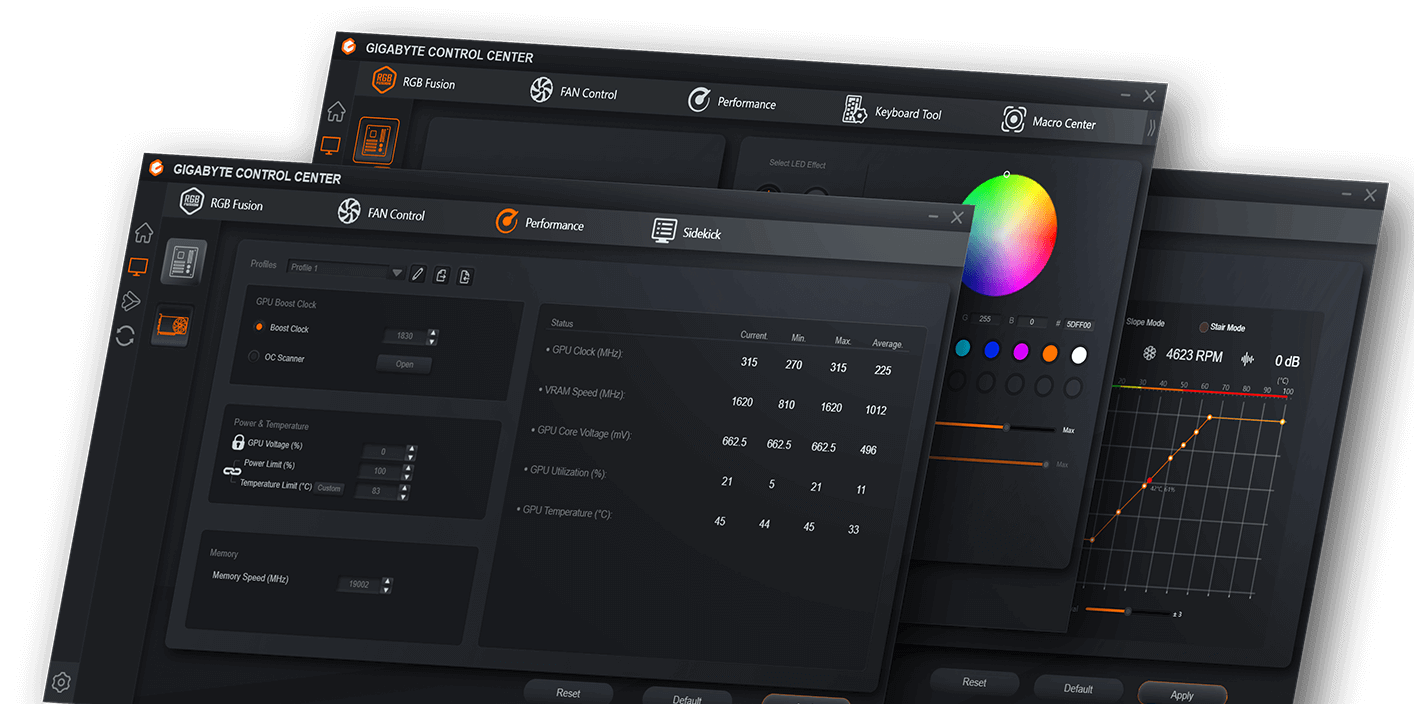This screenshot has height=704, width=1414.
Task: Switch to the RGB Fusion tab in the front window
Action: [x=221, y=203]
